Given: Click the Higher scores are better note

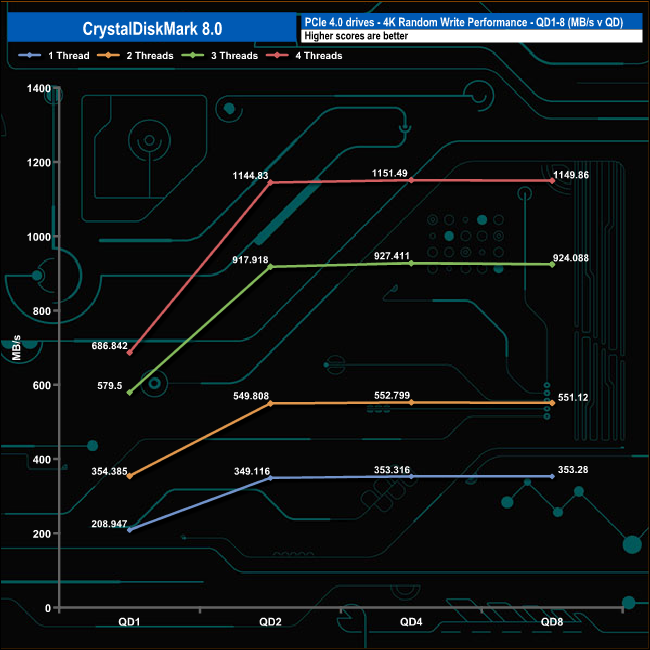Looking at the screenshot, I should 356,36.
